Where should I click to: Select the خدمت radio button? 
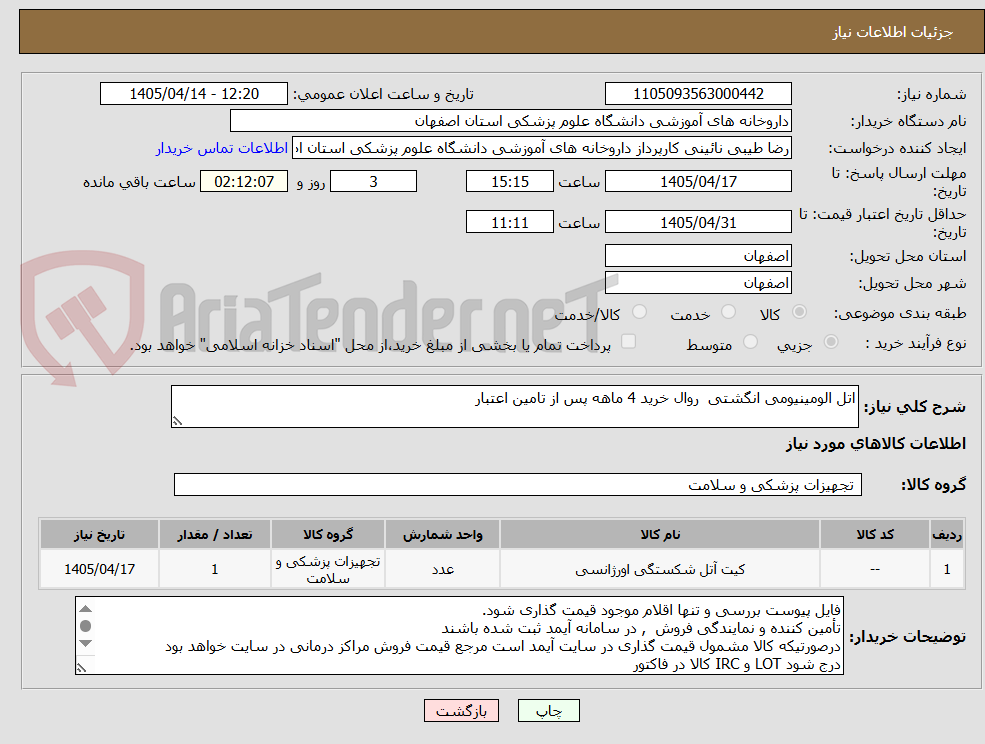point(728,312)
